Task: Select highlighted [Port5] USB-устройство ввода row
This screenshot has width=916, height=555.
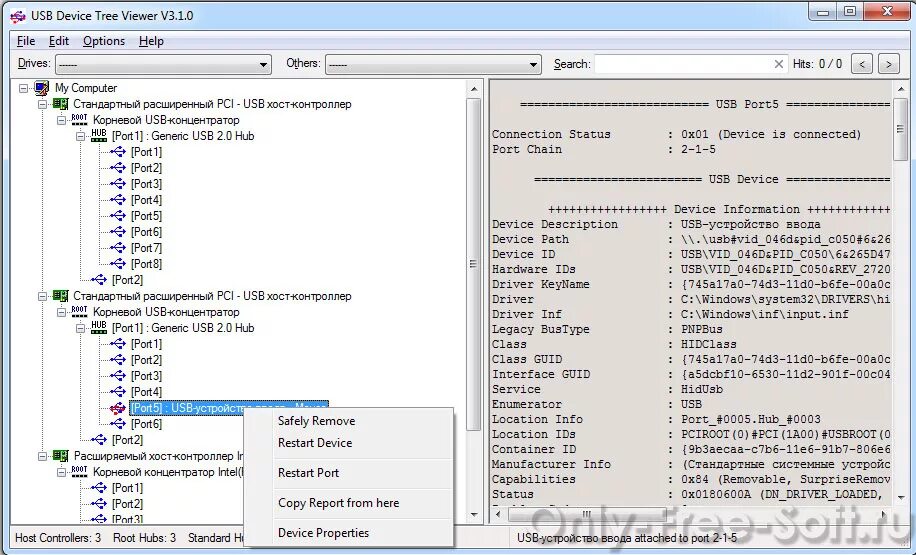Action: [x=229, y=408]
